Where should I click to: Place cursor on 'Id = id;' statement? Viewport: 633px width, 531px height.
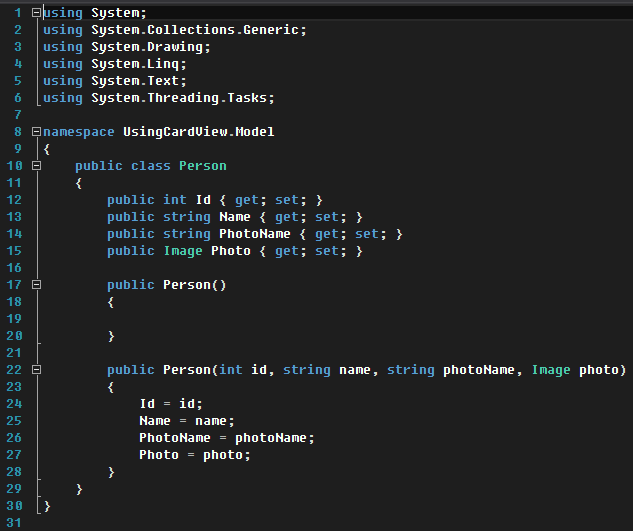pyautogui.click(x=171, y=404)
